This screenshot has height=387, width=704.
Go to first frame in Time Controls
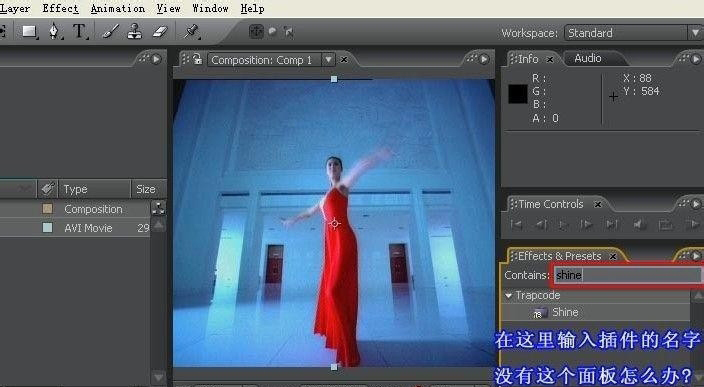pyautogui.click(x=516, y=224)
